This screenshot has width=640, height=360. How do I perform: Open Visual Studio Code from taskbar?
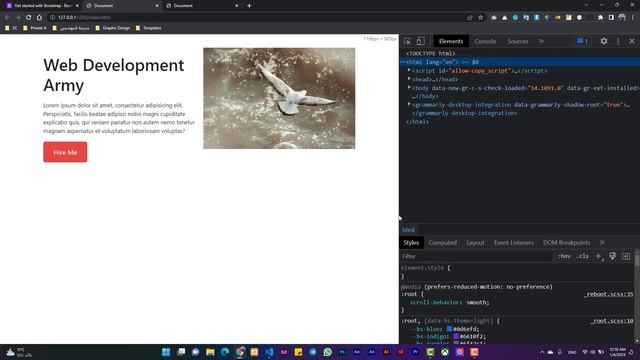269,352
